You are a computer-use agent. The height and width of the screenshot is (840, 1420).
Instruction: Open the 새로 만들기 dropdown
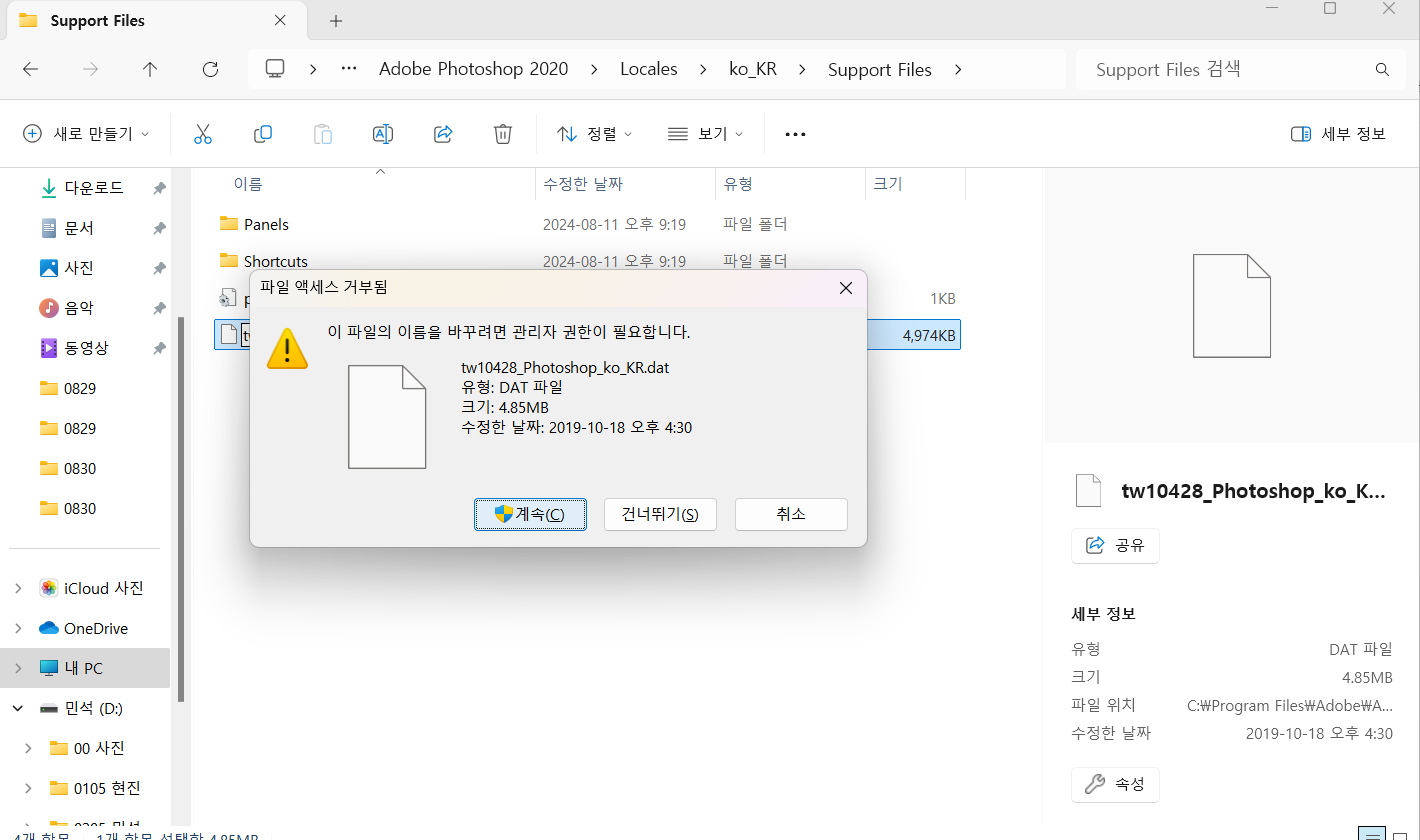tap(86, 134)
